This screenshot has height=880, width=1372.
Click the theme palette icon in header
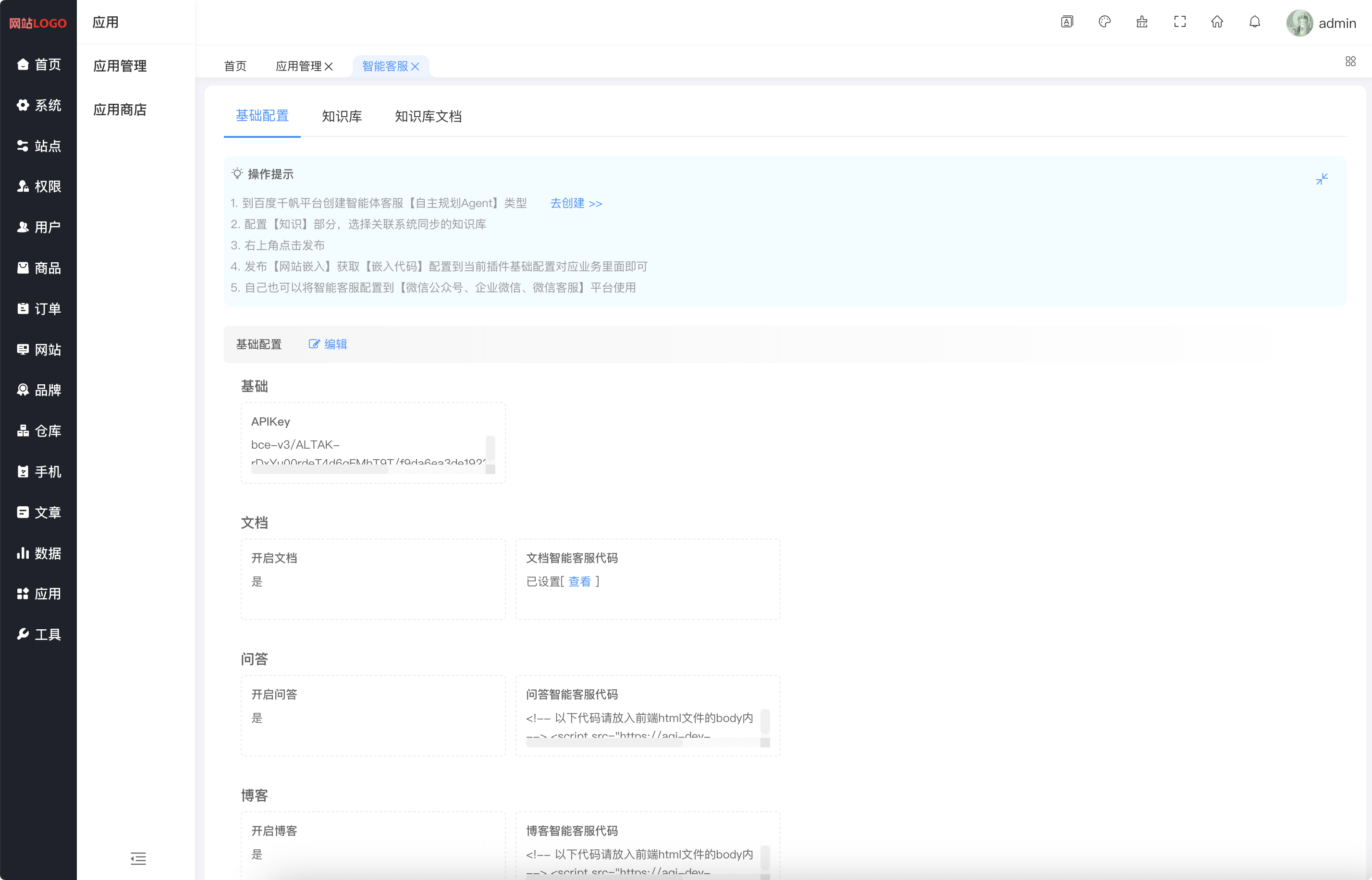pos(1104,22)
